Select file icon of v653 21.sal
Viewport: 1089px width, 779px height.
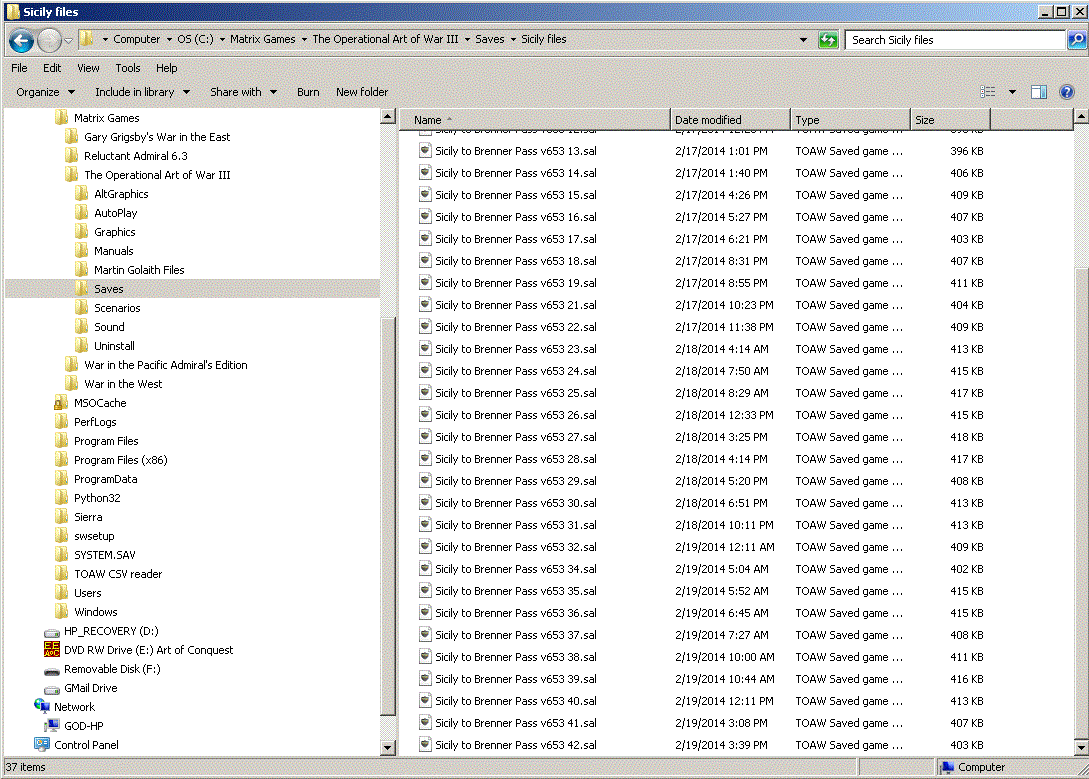tap(425, 305)
